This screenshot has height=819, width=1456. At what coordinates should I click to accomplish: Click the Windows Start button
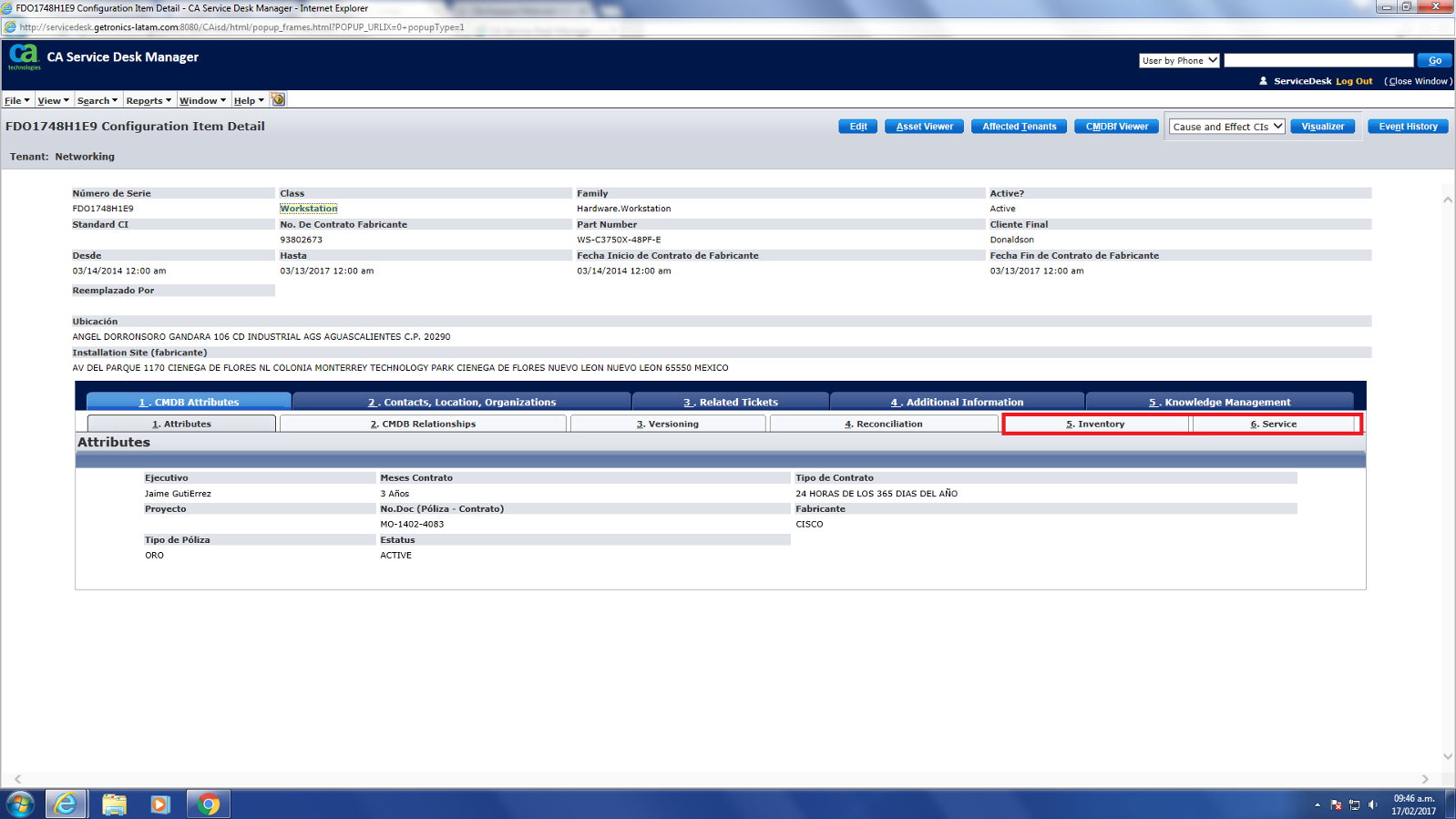tap(20, 804)
